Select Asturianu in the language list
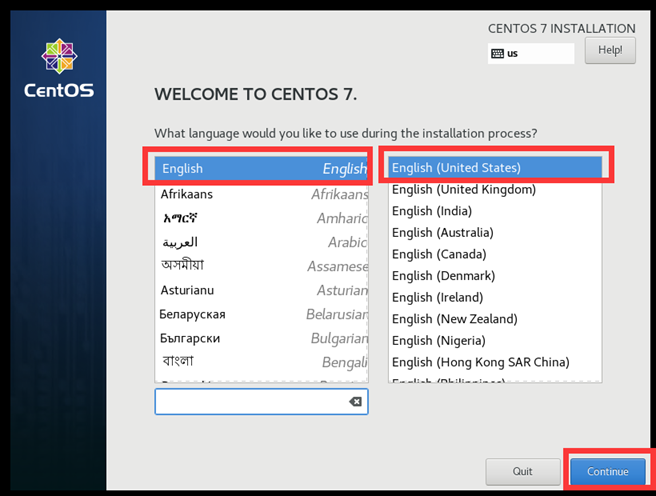 (261, 290)
